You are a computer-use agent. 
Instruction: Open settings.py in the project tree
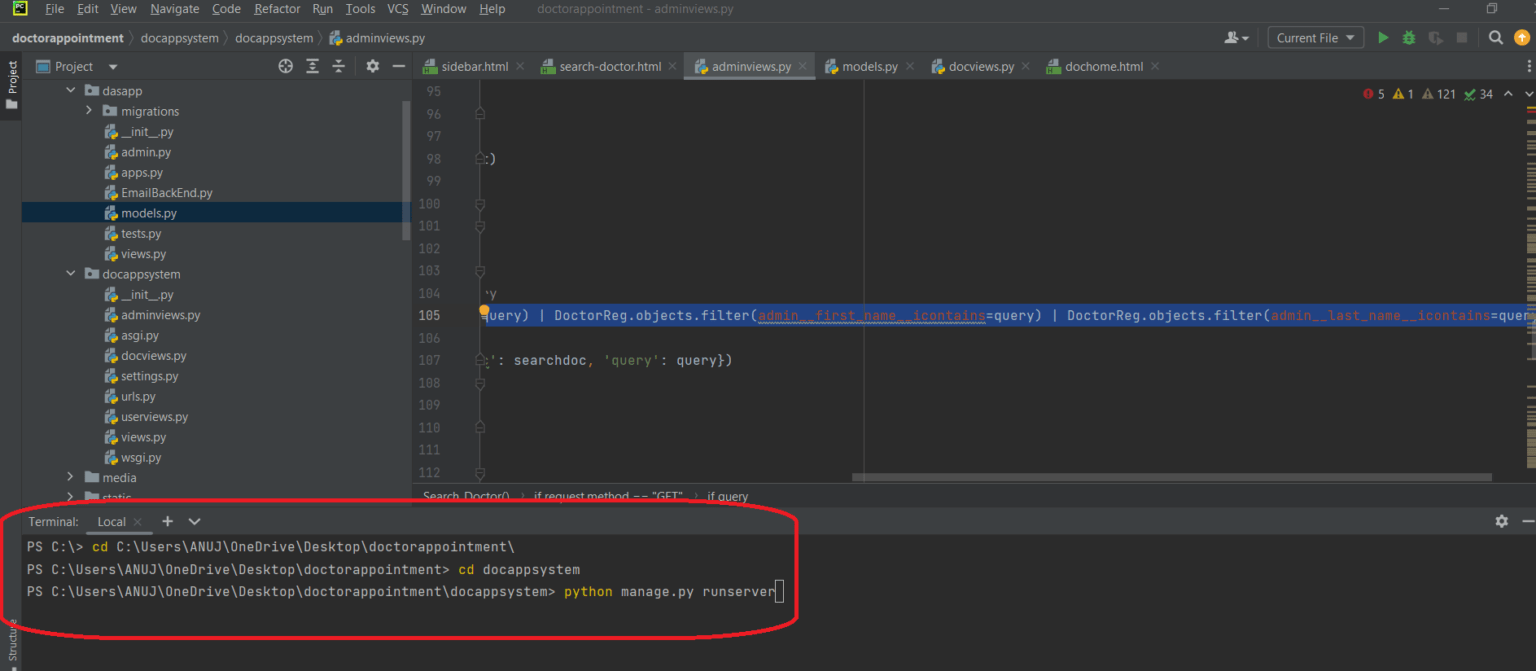pyautogui.click(x=149, y=376)
